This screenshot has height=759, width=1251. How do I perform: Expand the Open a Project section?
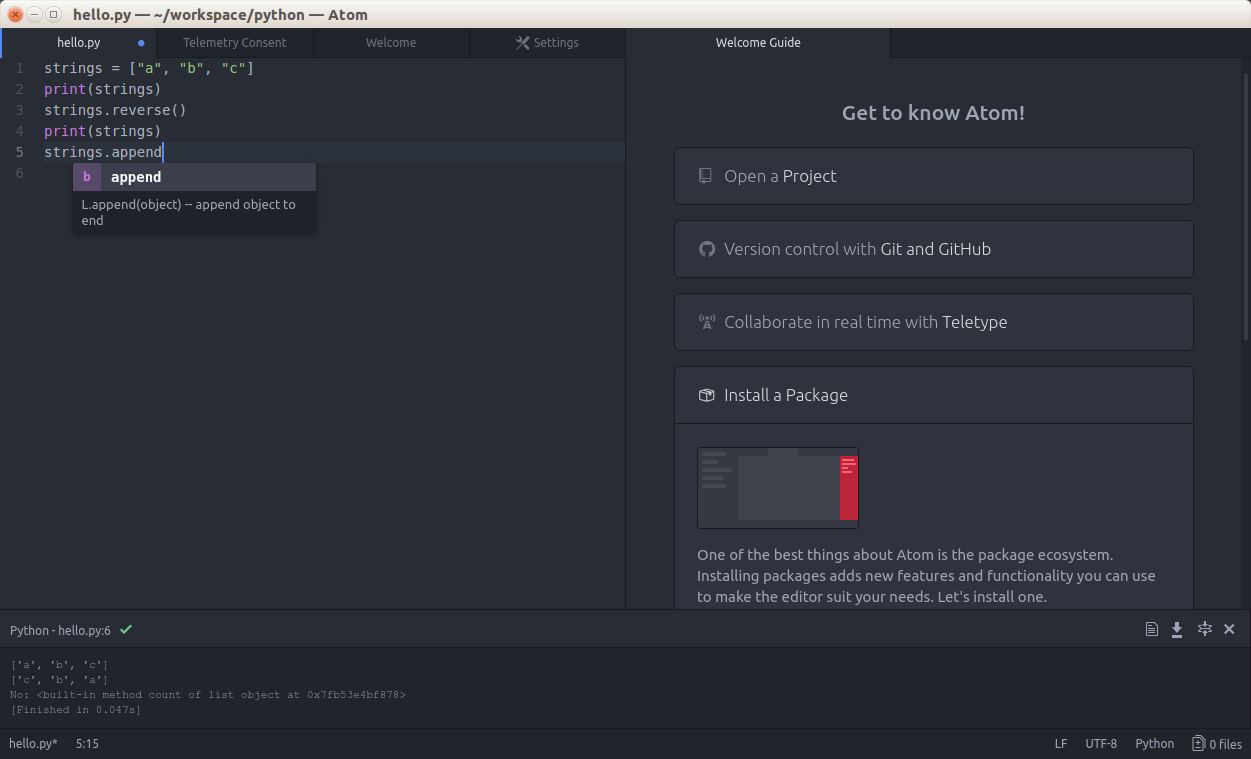(x=933, y=176)
